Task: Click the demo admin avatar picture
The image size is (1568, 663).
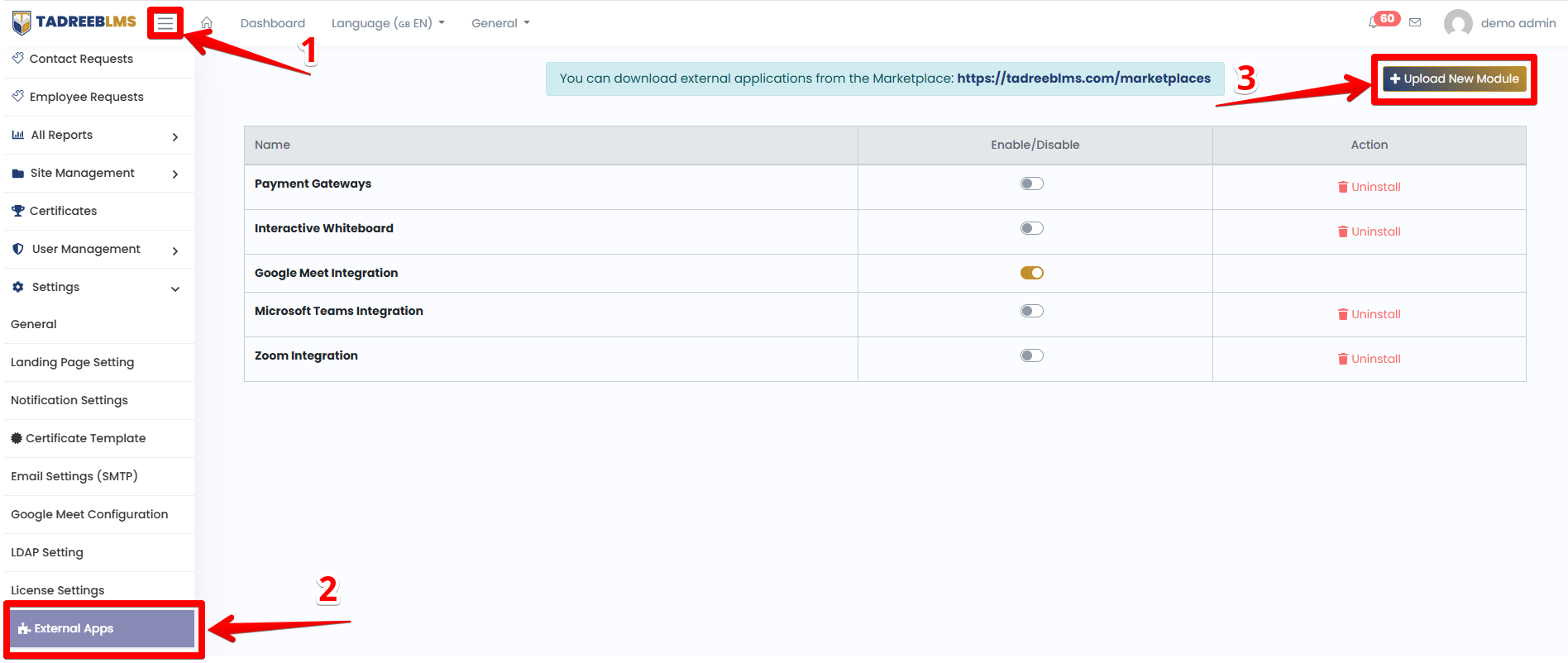Action: pyautogui.click(x=1458, y=23)
